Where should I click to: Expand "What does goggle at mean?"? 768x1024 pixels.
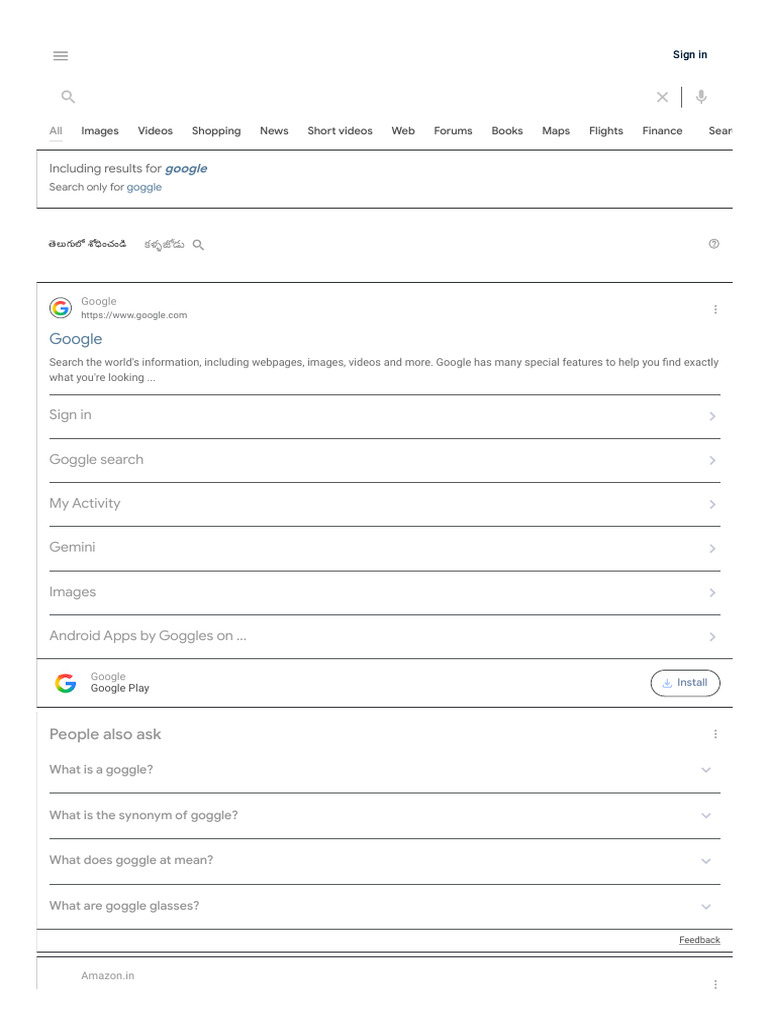385,861
